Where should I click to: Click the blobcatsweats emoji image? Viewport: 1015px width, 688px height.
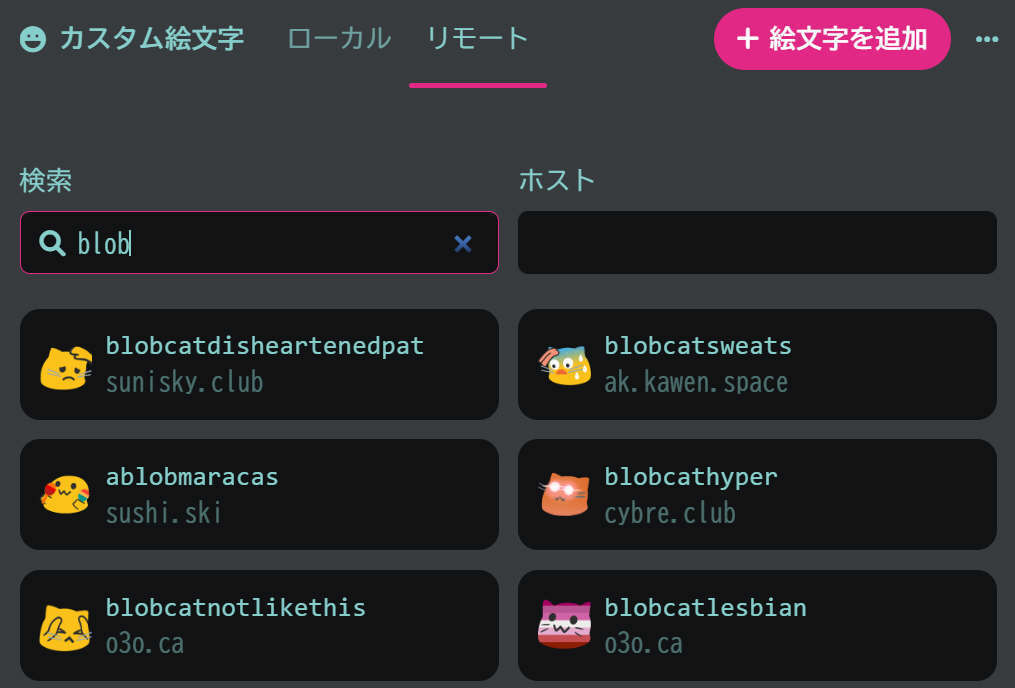565,366
